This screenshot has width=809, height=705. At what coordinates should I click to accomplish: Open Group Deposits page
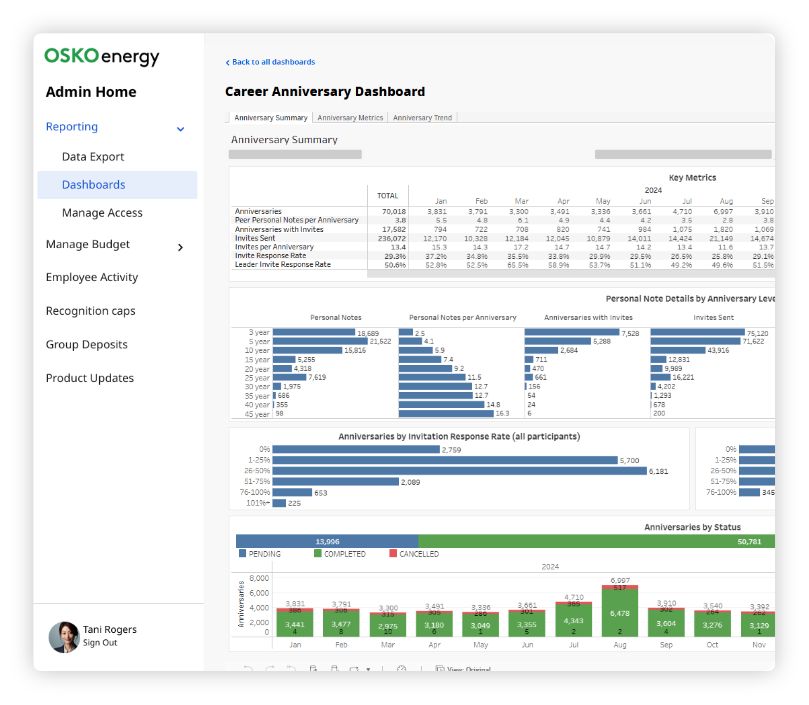(87, 344)
